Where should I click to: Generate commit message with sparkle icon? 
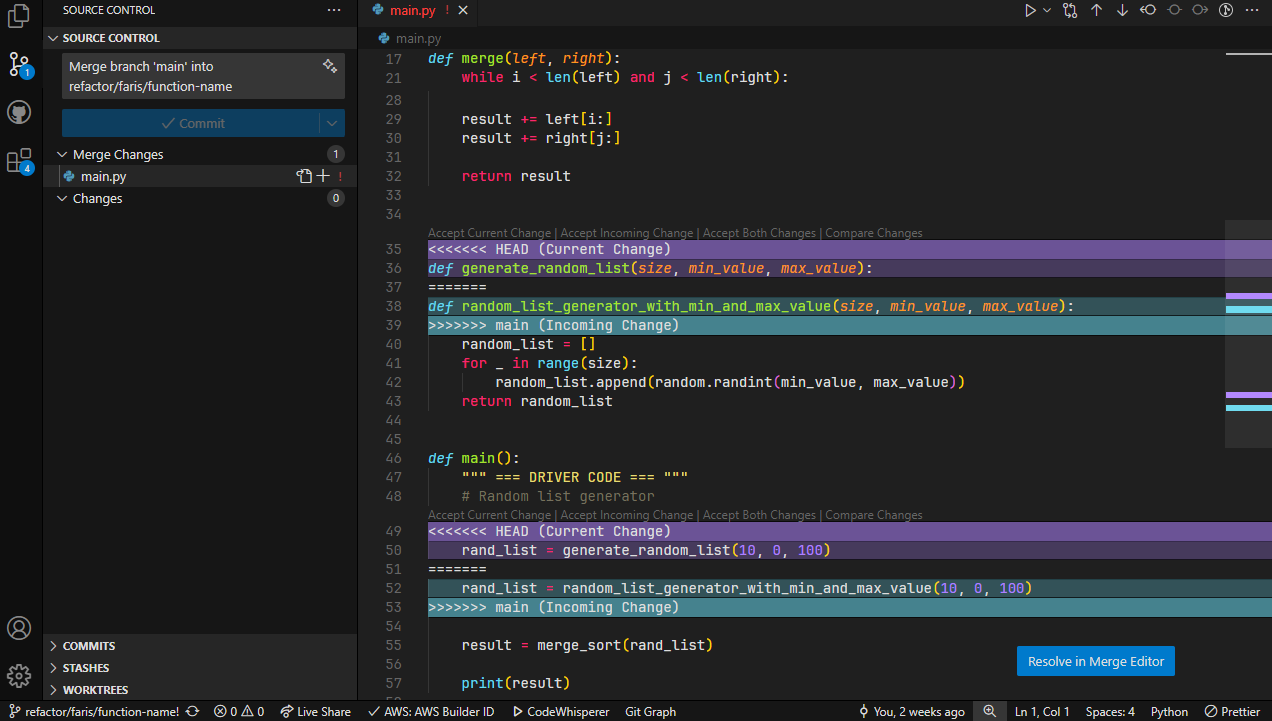(330, 66)
